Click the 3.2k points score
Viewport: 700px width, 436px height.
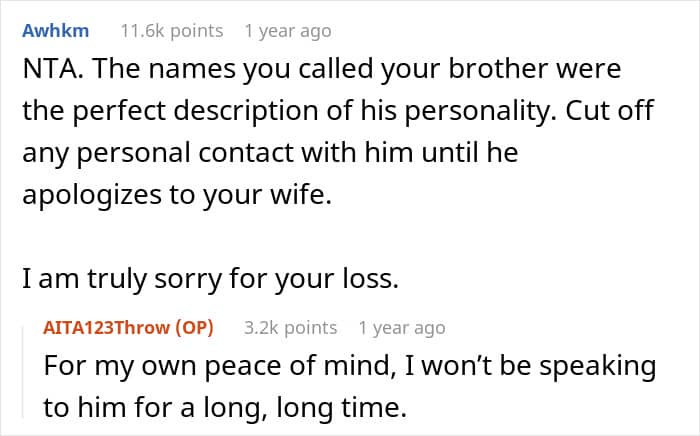tap(290, 327)
